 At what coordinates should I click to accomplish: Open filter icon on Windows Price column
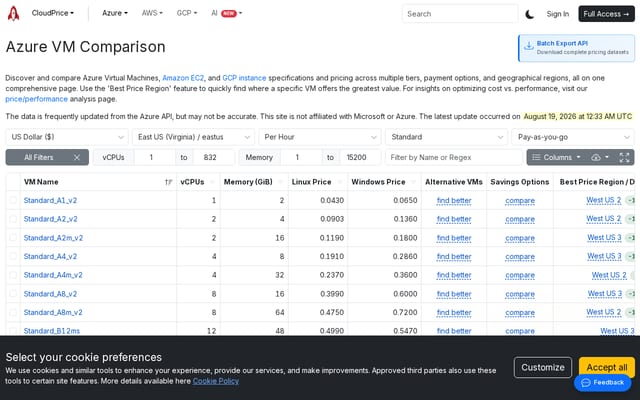(x=413, y=182)
